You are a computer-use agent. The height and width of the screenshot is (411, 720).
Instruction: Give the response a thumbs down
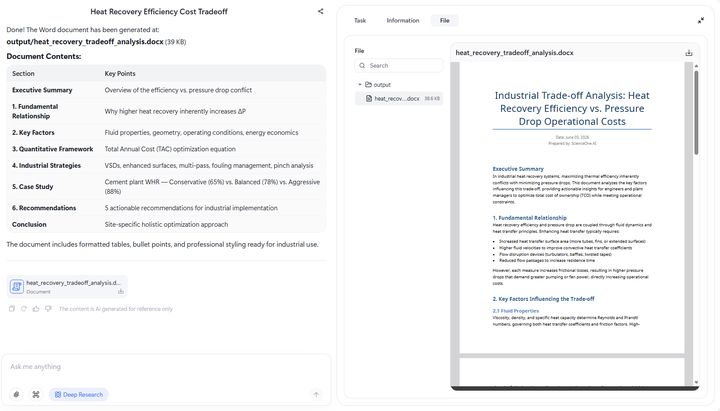[48, 309]
